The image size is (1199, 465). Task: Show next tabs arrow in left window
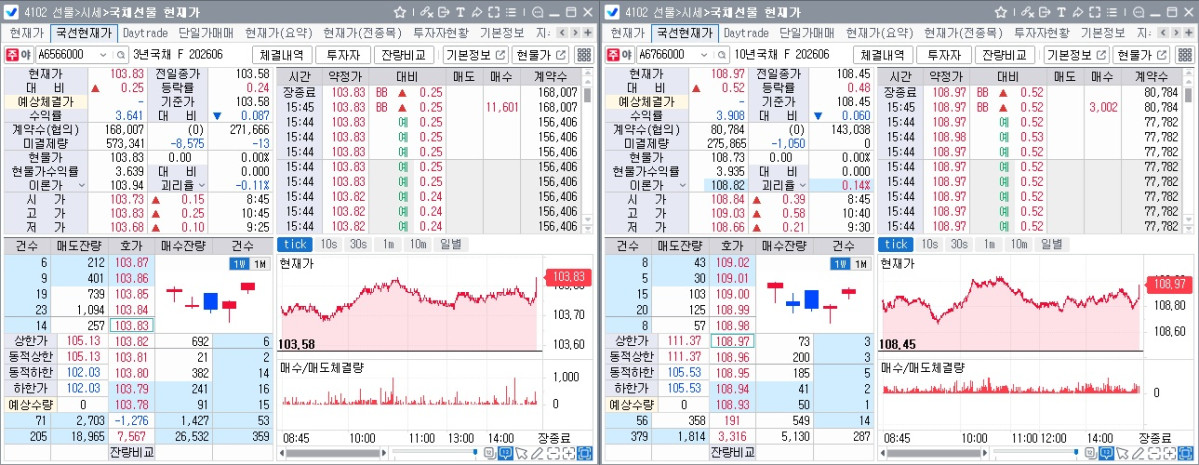575,33
